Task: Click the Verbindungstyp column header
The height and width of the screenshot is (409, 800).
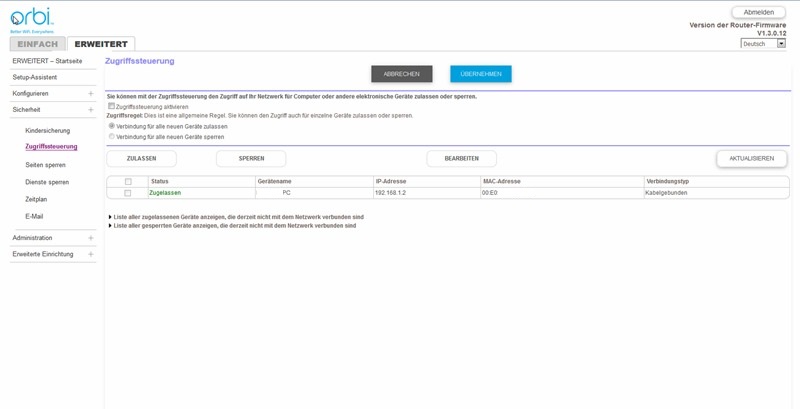Action: click(x=667, y=181)
